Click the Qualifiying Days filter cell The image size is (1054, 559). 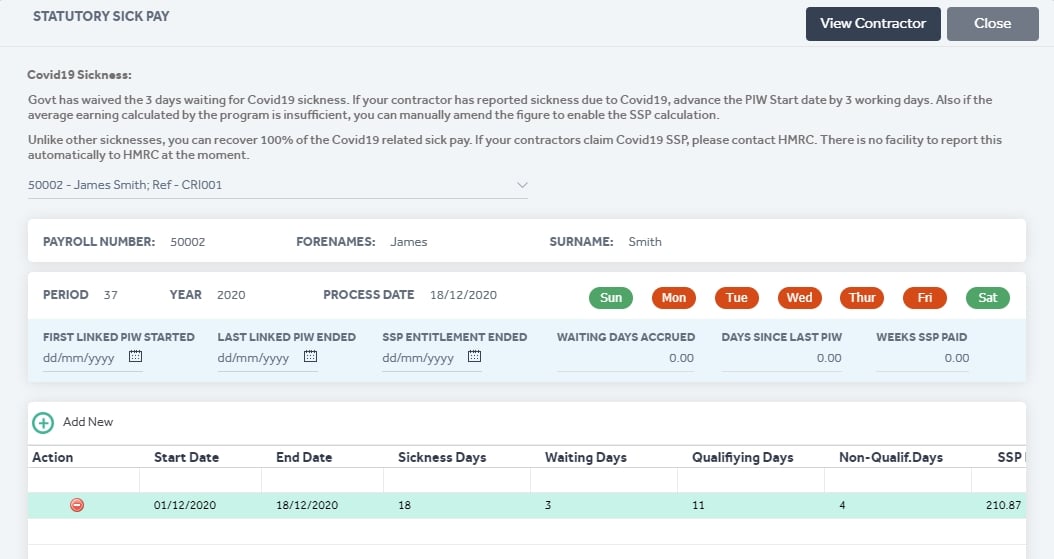tap(751, 480)
